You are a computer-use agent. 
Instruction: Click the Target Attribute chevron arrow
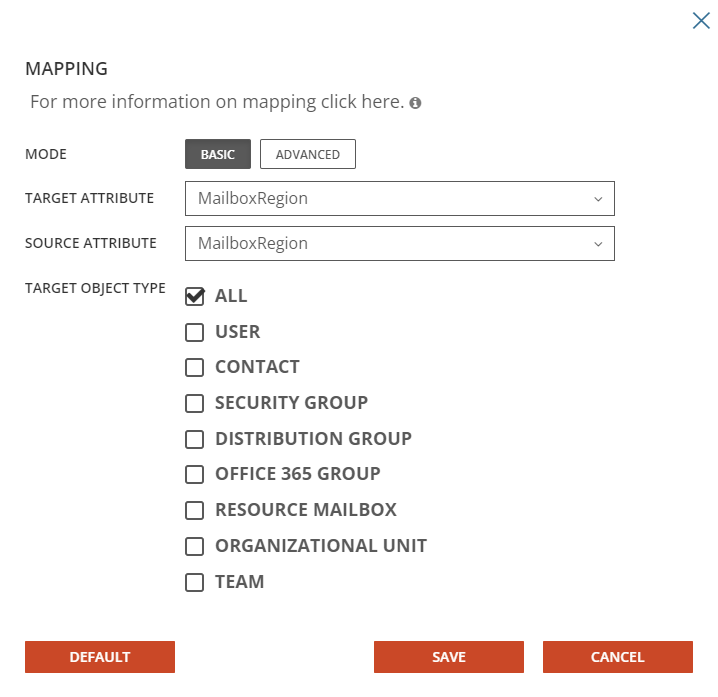(598, 199)
